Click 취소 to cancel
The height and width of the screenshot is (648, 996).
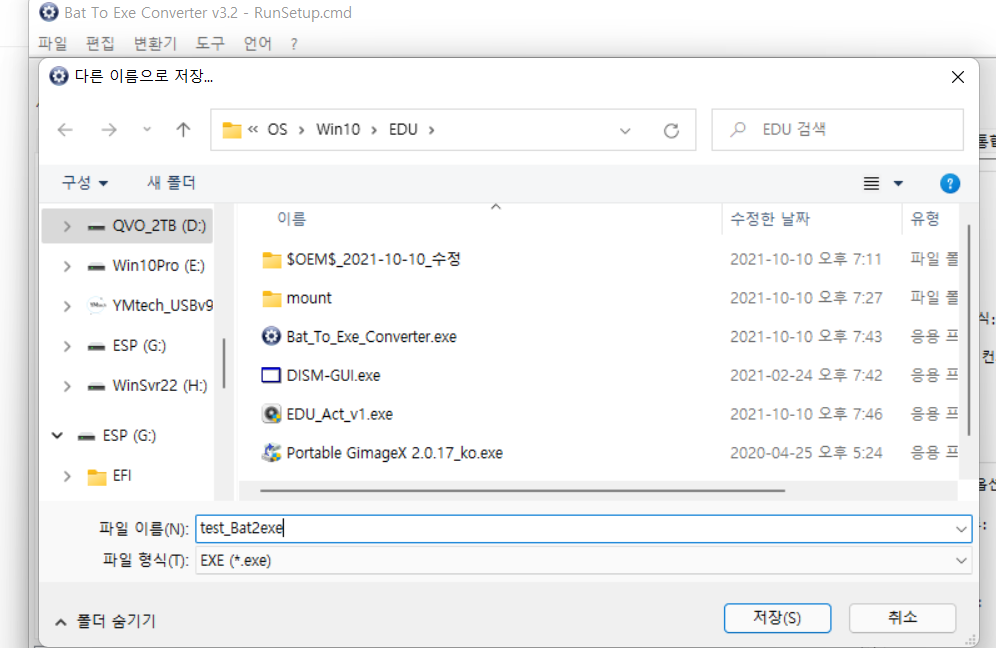[x=903, y=618]
